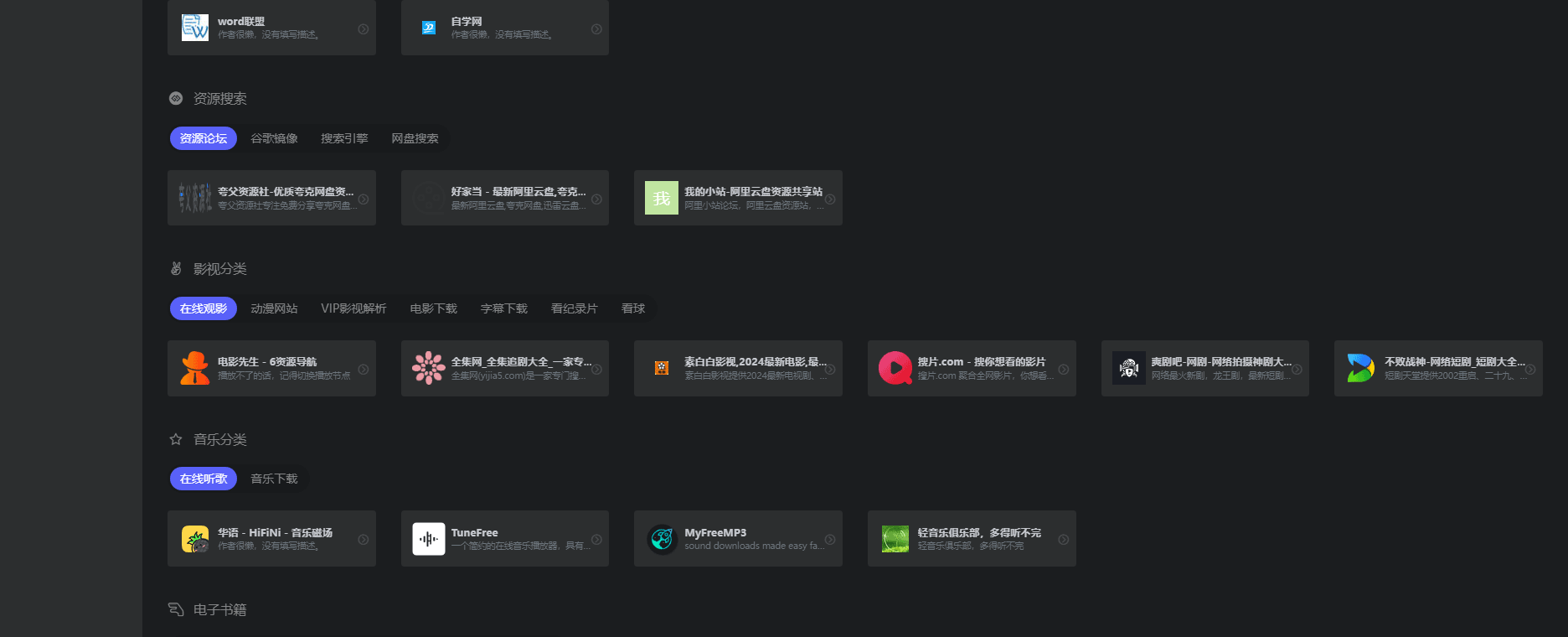Click the 素白白影视 small icon
The image size is (1568, 637).
tap(662, 368)
